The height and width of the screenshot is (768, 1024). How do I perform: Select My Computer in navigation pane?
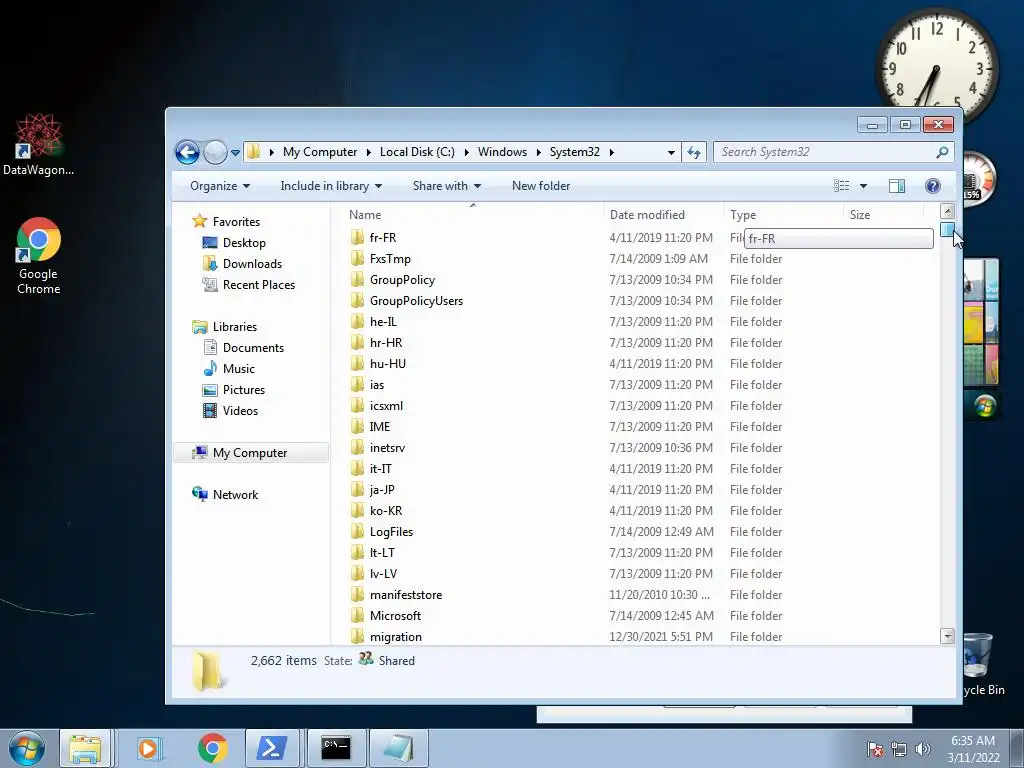click(251, 453)
